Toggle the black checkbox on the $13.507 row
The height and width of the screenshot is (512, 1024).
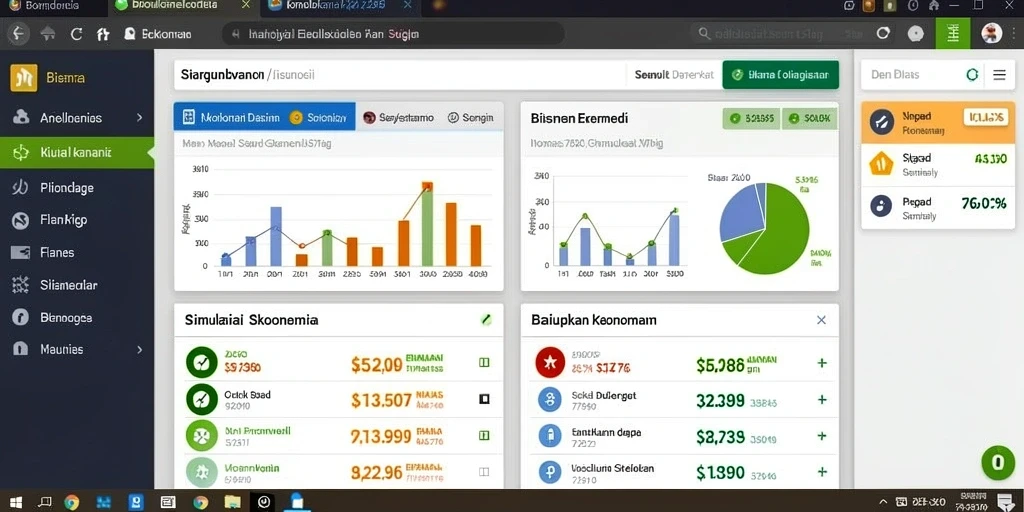pos(484,398)
